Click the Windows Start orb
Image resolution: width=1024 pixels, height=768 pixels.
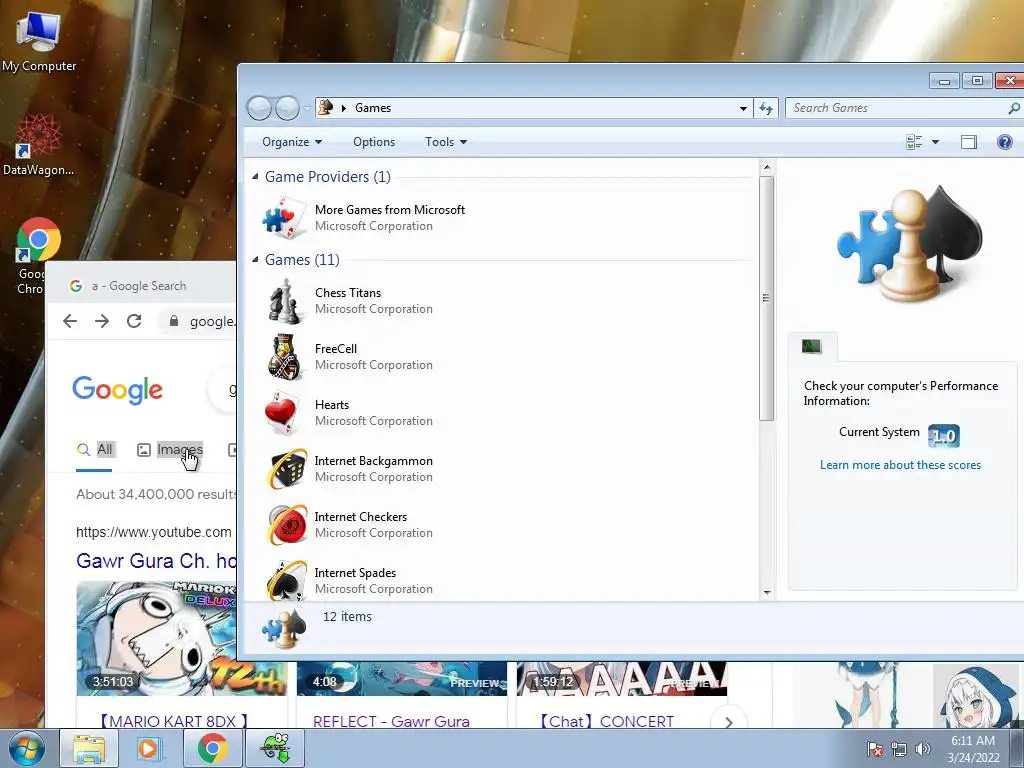point(26,748)
